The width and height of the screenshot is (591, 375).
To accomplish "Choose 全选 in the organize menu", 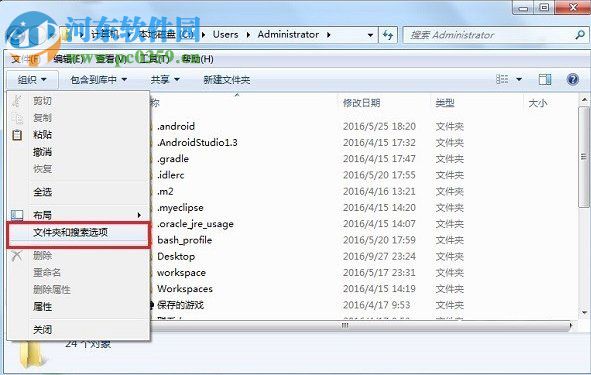I will click(x=42, y=192).
